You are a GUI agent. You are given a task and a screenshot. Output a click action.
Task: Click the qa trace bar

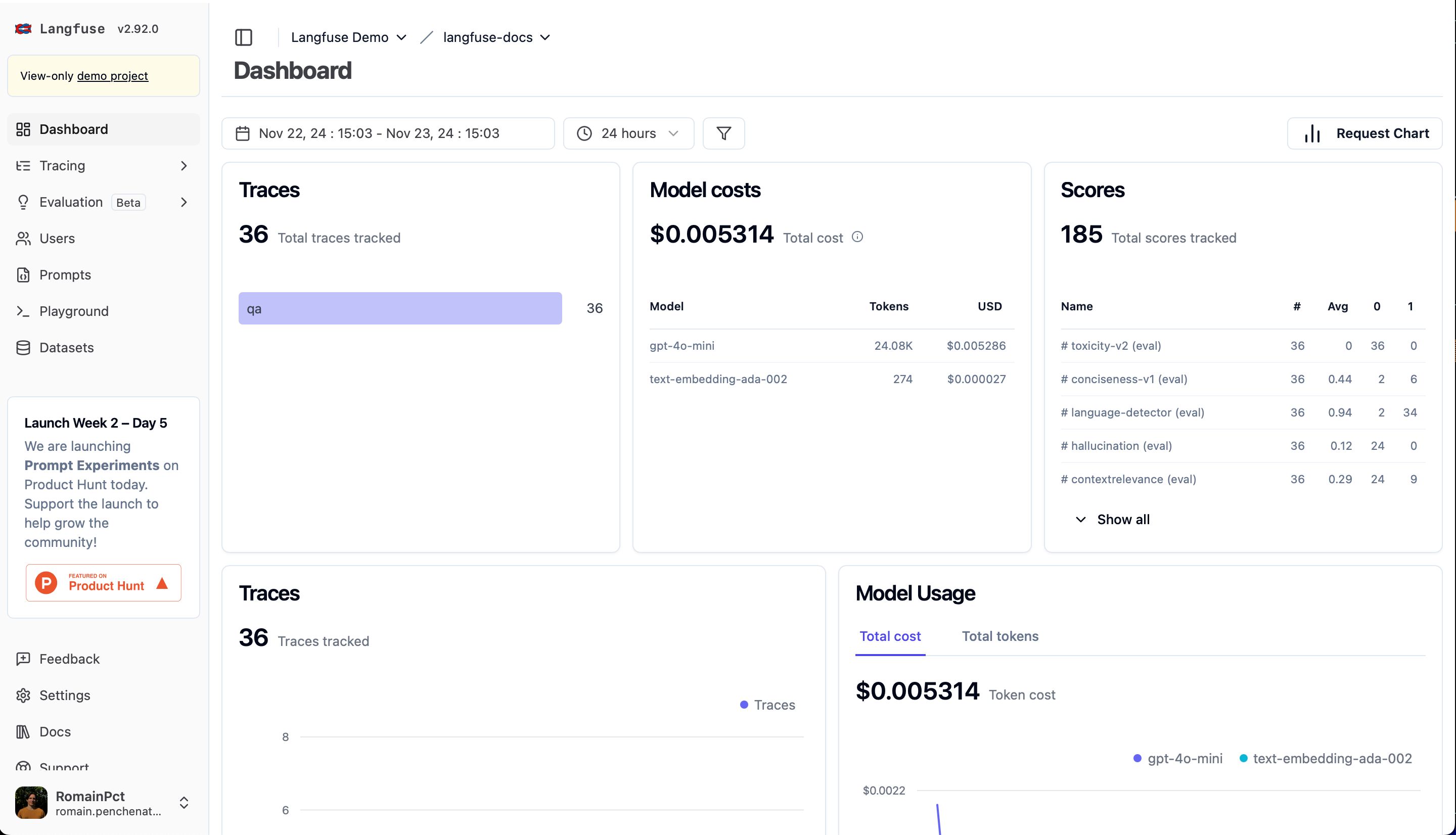(400, 308)
